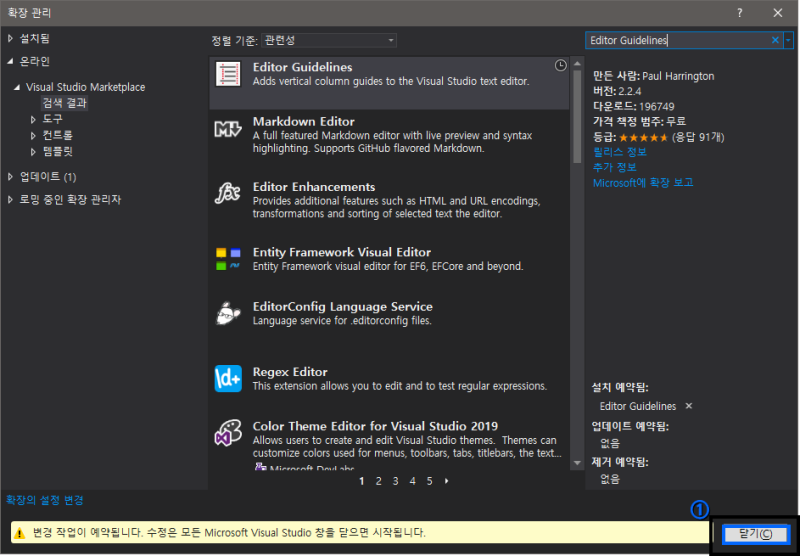The width and height of the screenshot is (800, 556).
Task: Go to results page 4
Action: [x=412, y=481]
